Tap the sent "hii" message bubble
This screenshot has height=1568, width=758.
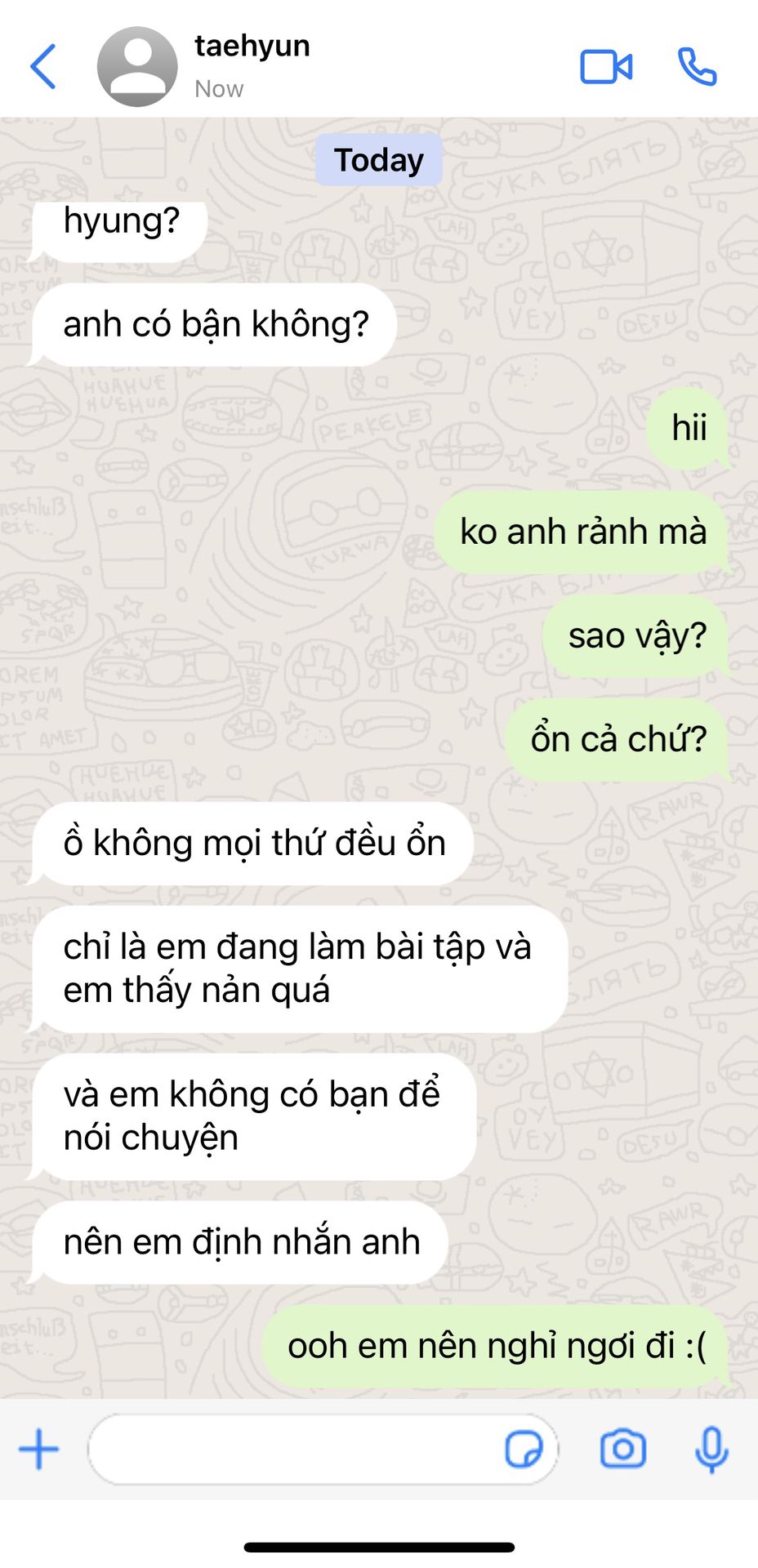688,429
